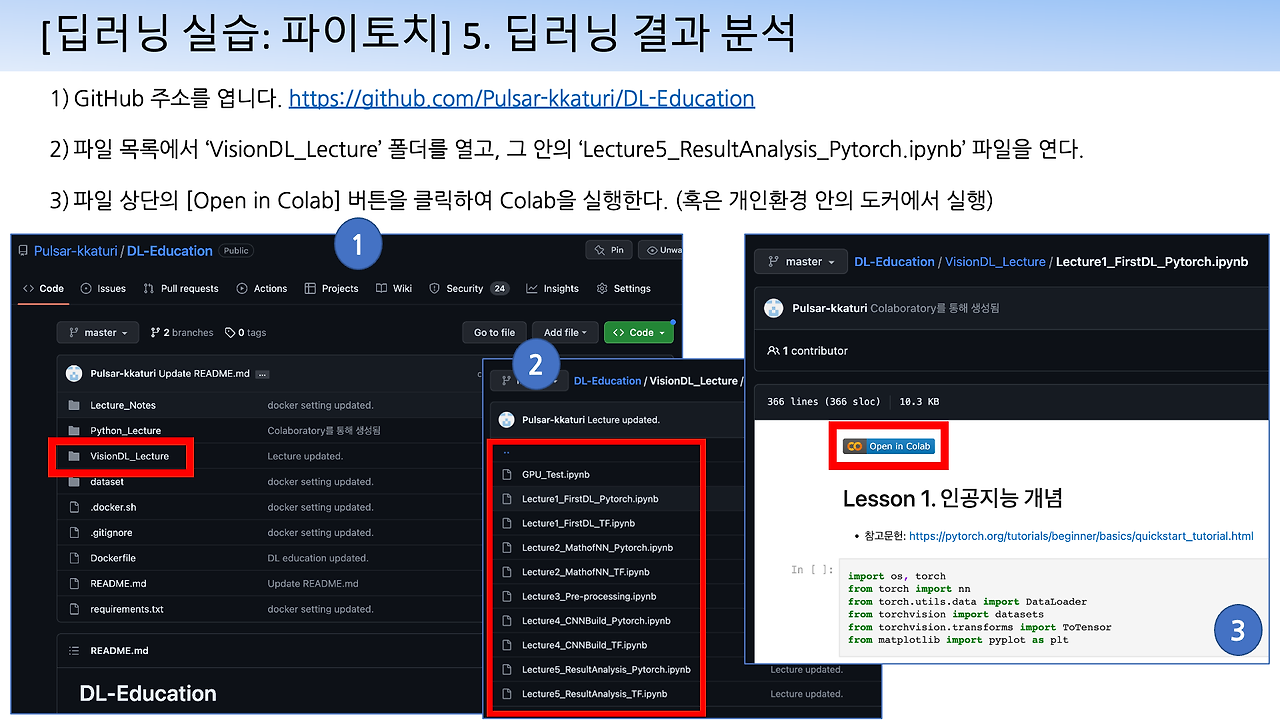Click the 0 tags indicator
Viewport: 1280px width, 720px height.
243,332
